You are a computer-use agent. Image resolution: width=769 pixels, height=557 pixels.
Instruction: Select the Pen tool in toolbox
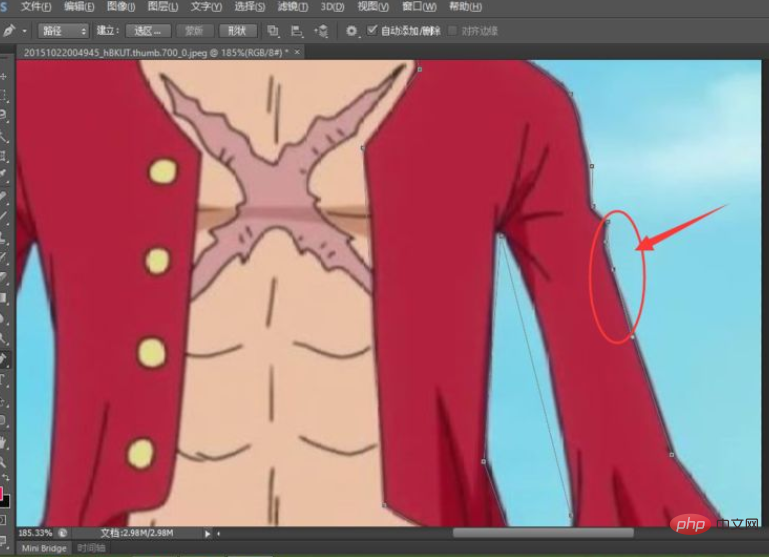click(x=3, y=359)
